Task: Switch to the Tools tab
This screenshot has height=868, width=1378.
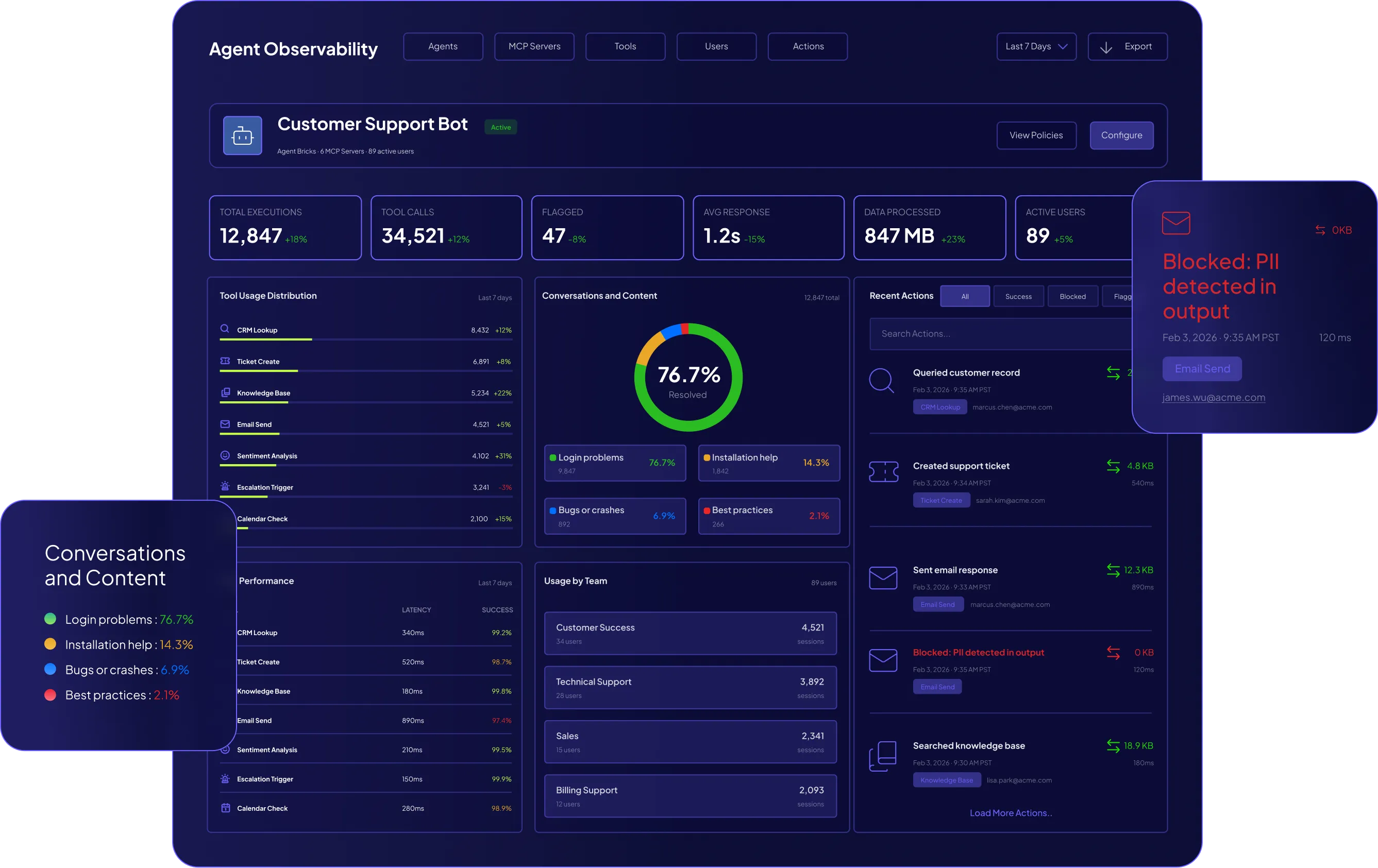Action: tap(625, 46)
